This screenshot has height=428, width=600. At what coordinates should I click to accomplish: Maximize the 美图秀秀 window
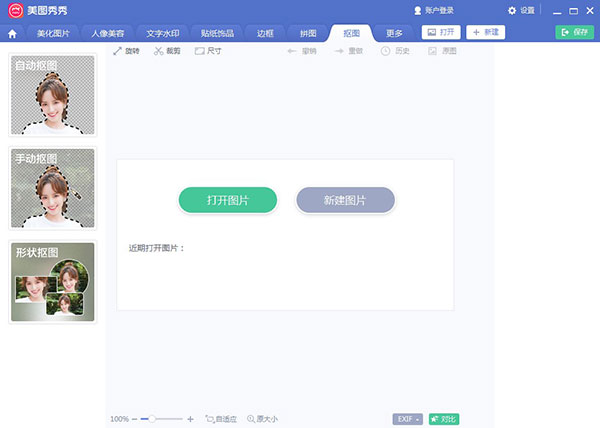[574, 11]
